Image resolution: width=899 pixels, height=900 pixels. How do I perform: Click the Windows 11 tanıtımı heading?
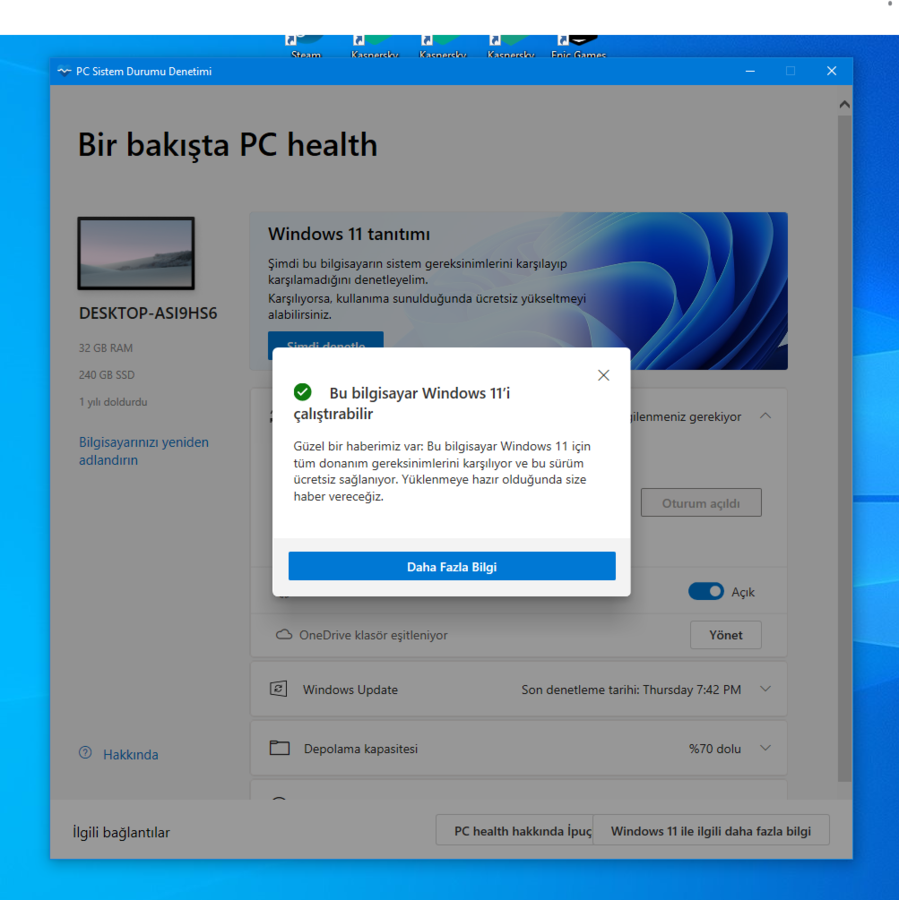point(349,234)
